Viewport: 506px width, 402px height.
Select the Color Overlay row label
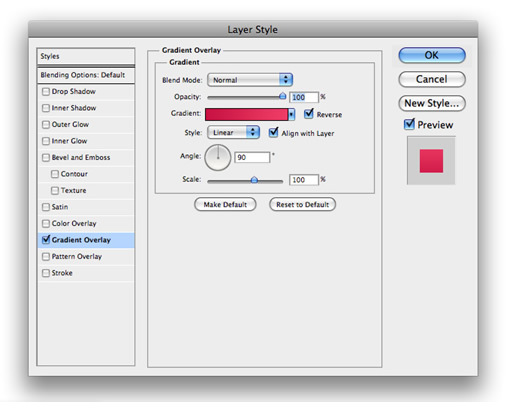[x=74, y=223]
